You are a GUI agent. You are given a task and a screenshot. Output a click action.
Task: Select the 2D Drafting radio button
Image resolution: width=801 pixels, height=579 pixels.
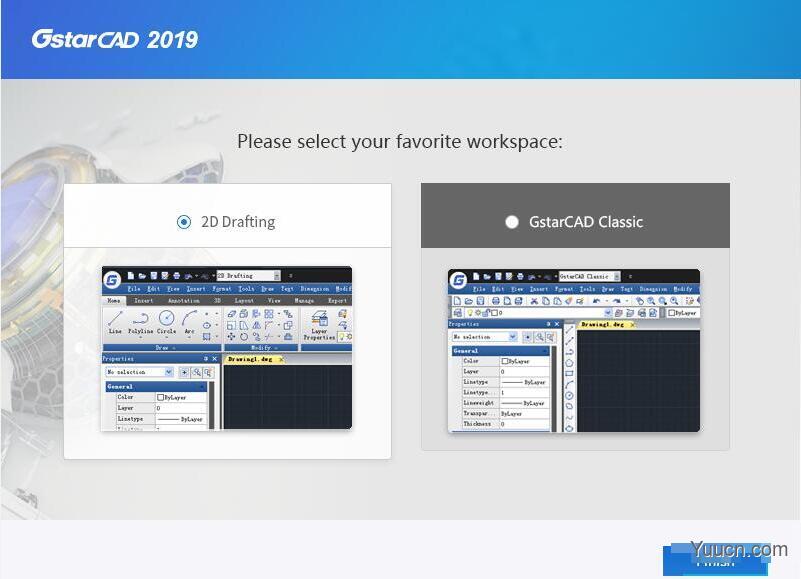184,222
